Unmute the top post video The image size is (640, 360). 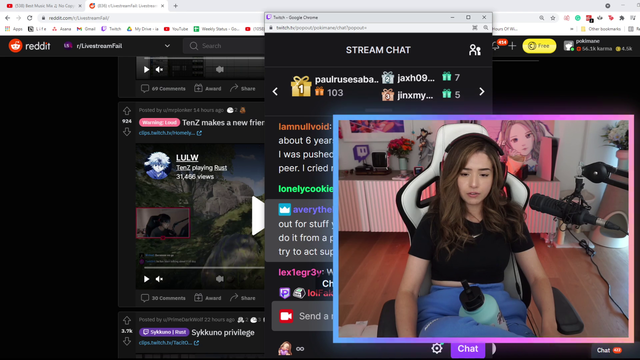pos(159,69)
